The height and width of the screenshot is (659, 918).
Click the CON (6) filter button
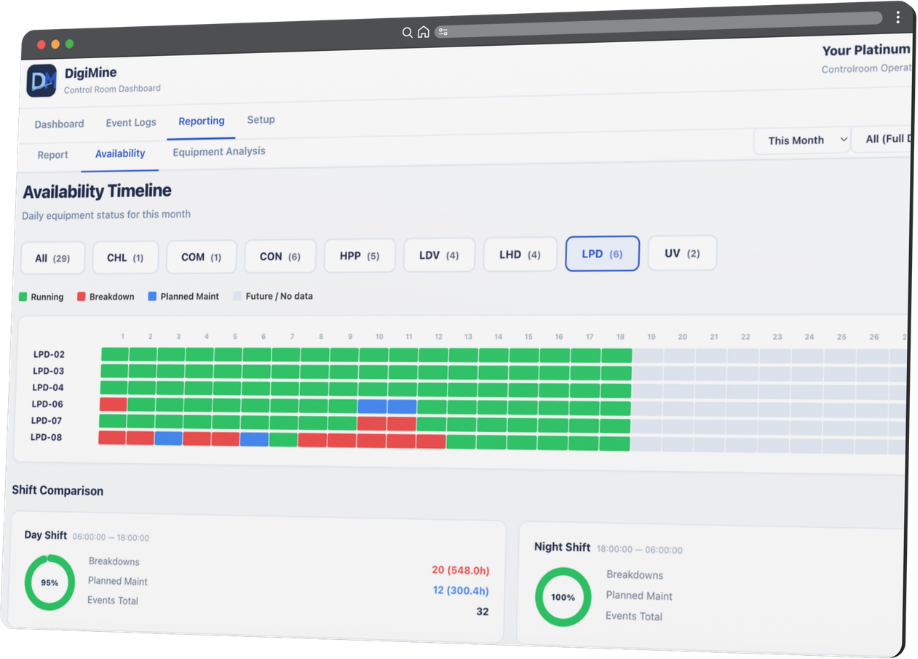(x=280, y=257)
